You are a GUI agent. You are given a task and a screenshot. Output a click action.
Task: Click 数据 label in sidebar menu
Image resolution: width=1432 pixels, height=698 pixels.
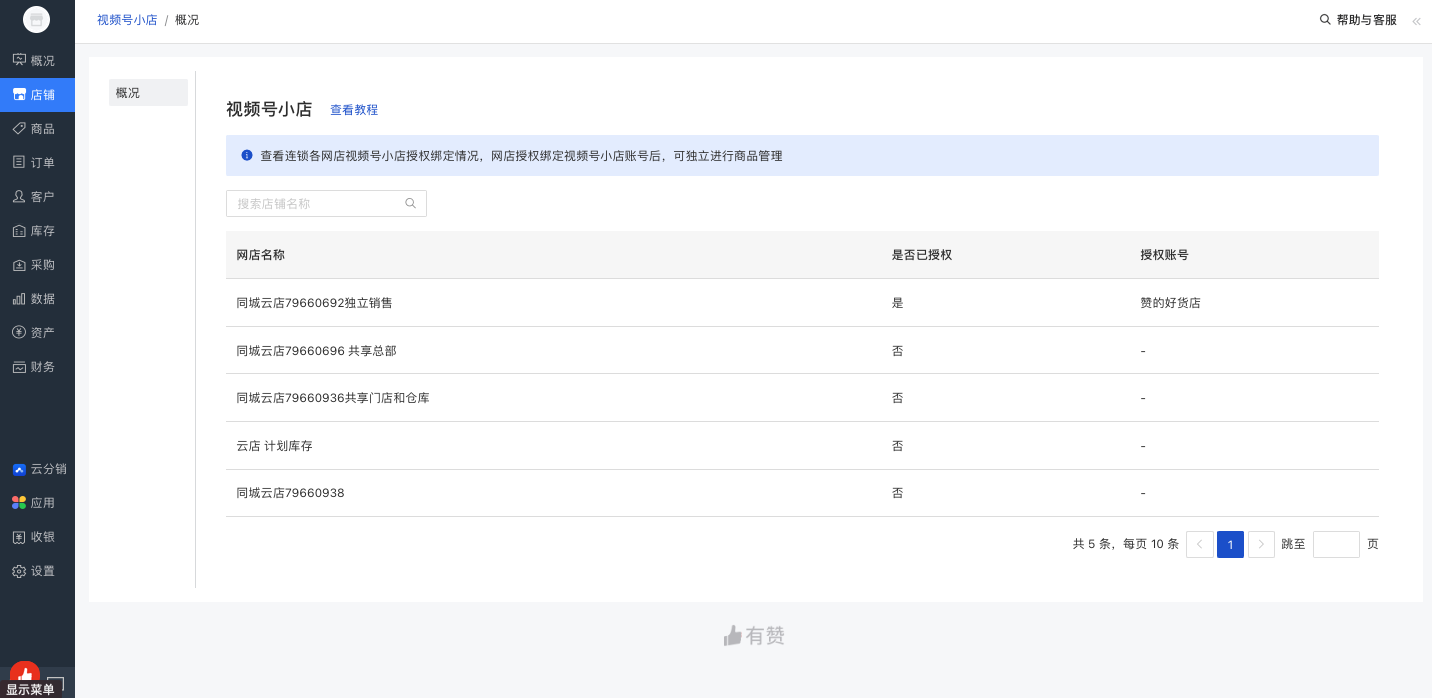[43, 299]
